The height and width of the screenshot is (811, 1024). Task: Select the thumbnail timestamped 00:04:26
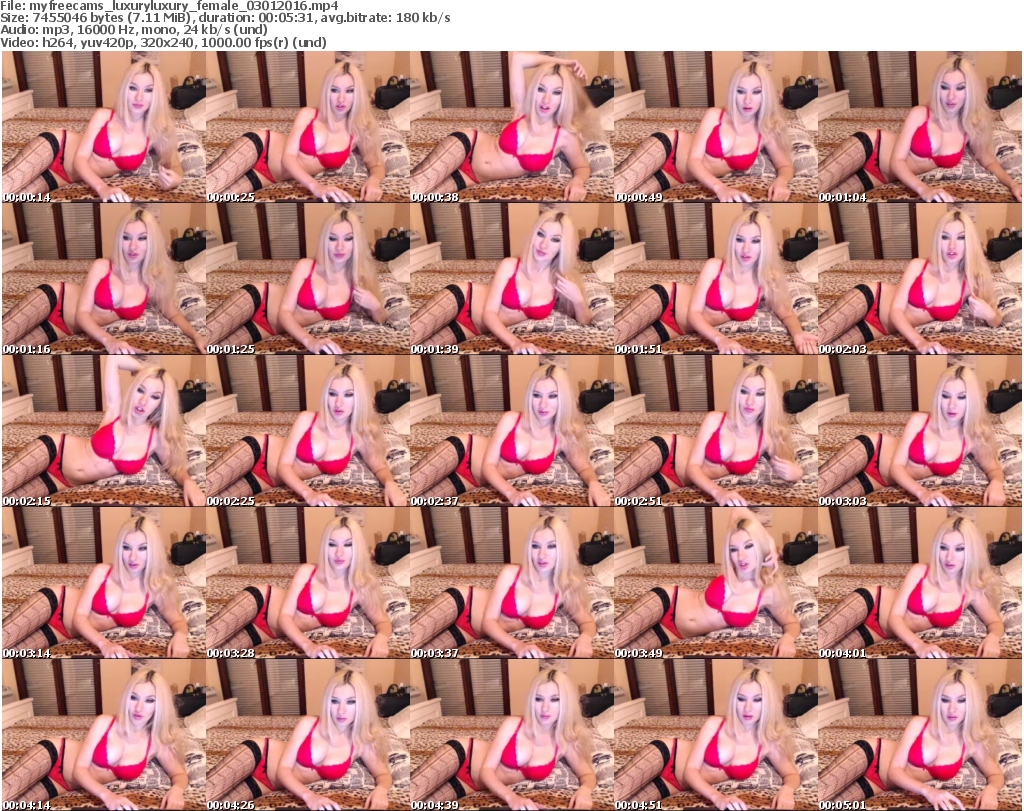[x=308, y=735]
